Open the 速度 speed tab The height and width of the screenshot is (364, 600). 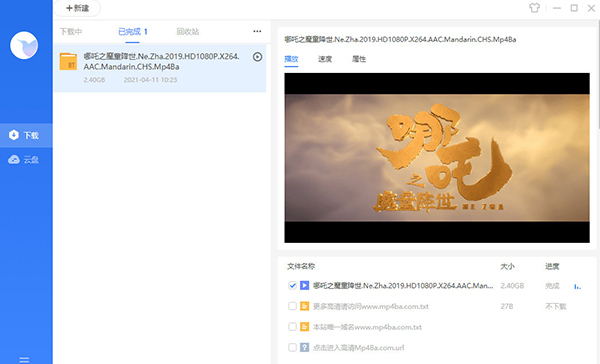[x=325, y=59]
